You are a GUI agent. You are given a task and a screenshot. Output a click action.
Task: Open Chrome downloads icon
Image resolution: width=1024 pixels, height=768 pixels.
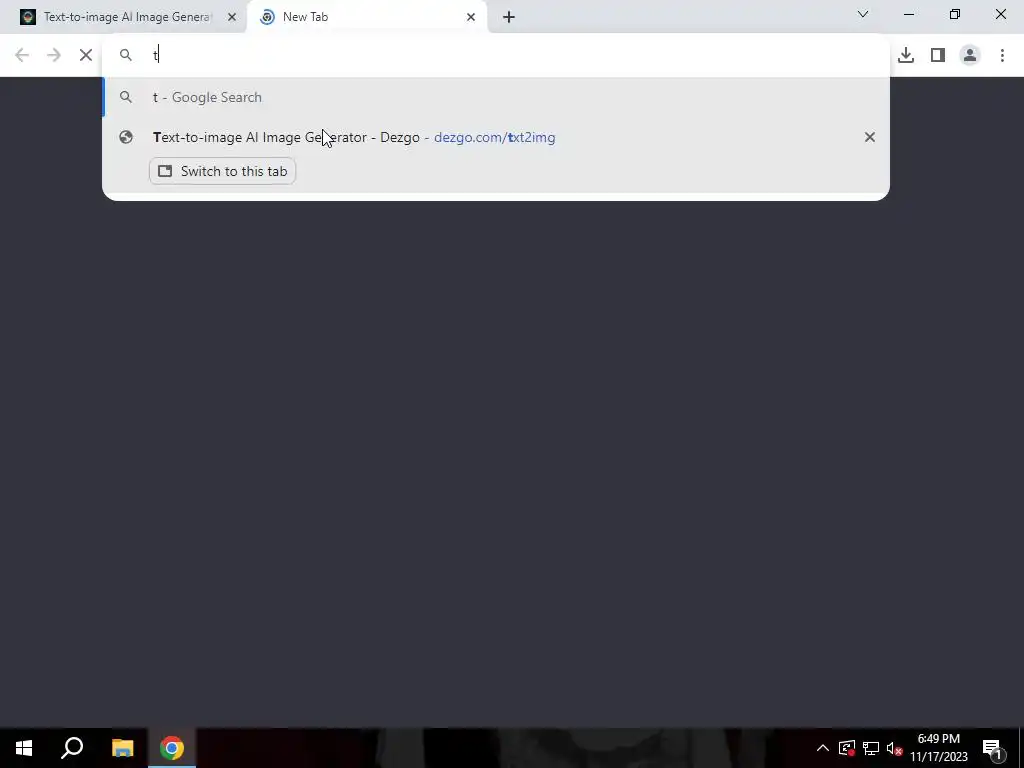906,56
